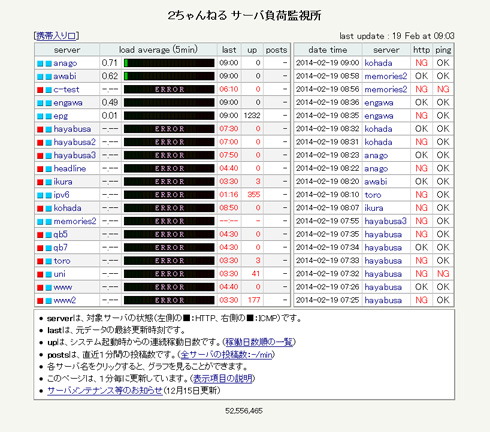Click the awabi link at 08:20 log row
The image size is (490, 432).
click(x=376, y=182)
